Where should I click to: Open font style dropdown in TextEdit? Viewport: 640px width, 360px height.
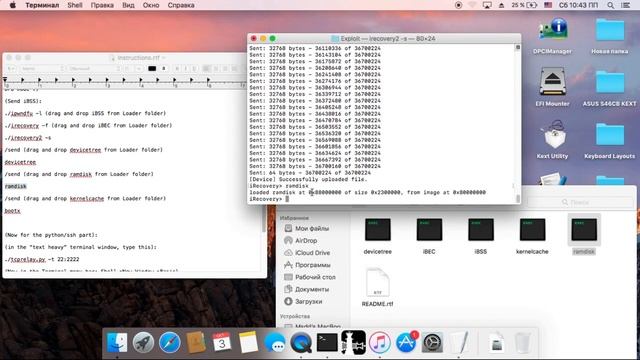pyautogui.click(x=94, y=69)
